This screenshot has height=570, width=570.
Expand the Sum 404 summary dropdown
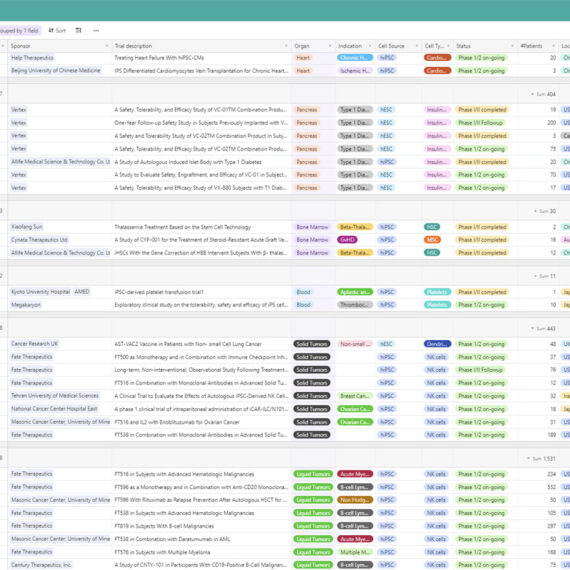pos(533,94)
